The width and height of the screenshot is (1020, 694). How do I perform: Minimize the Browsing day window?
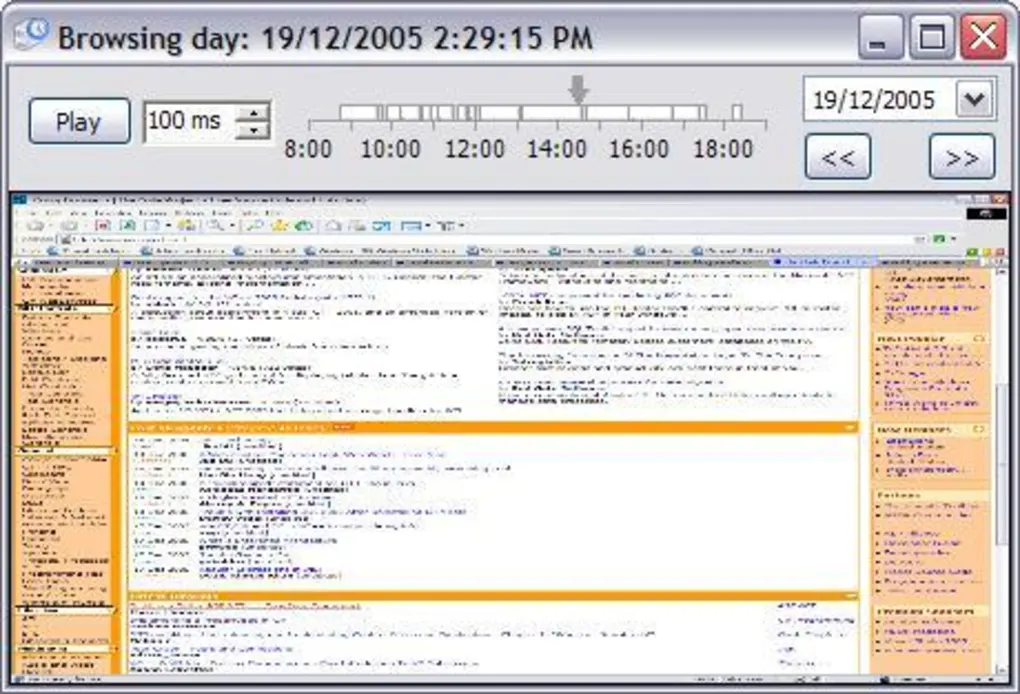pos(879,39)
